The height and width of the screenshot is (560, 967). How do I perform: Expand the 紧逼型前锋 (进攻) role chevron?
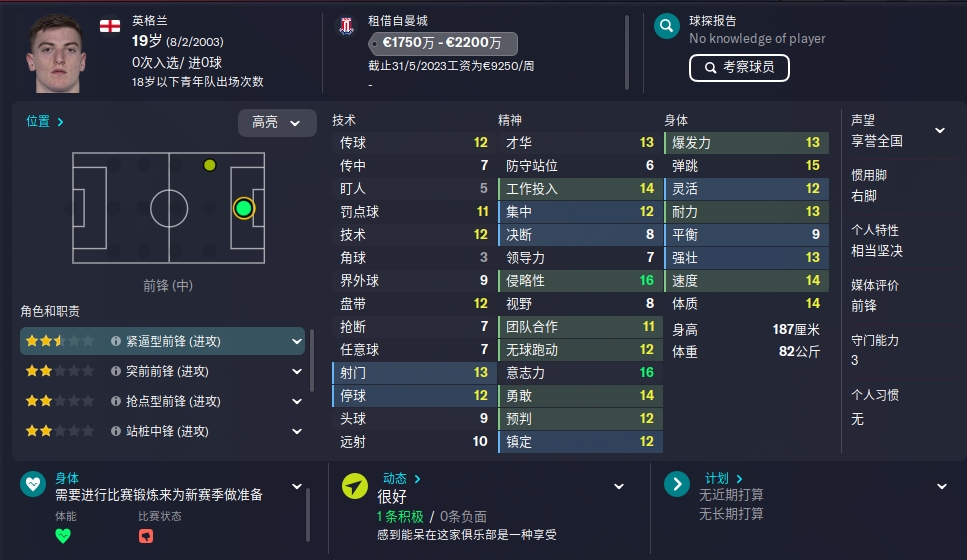[x=297, y=341]
